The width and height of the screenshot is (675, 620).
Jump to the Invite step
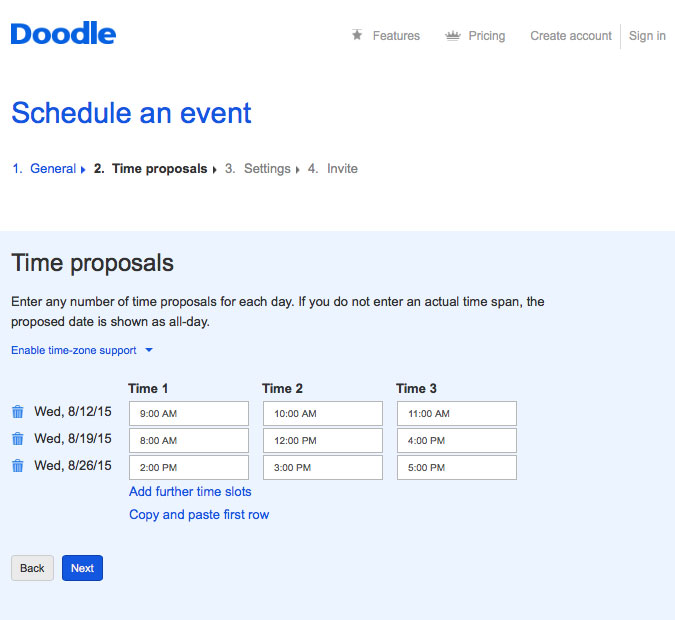tap(341, 169)
